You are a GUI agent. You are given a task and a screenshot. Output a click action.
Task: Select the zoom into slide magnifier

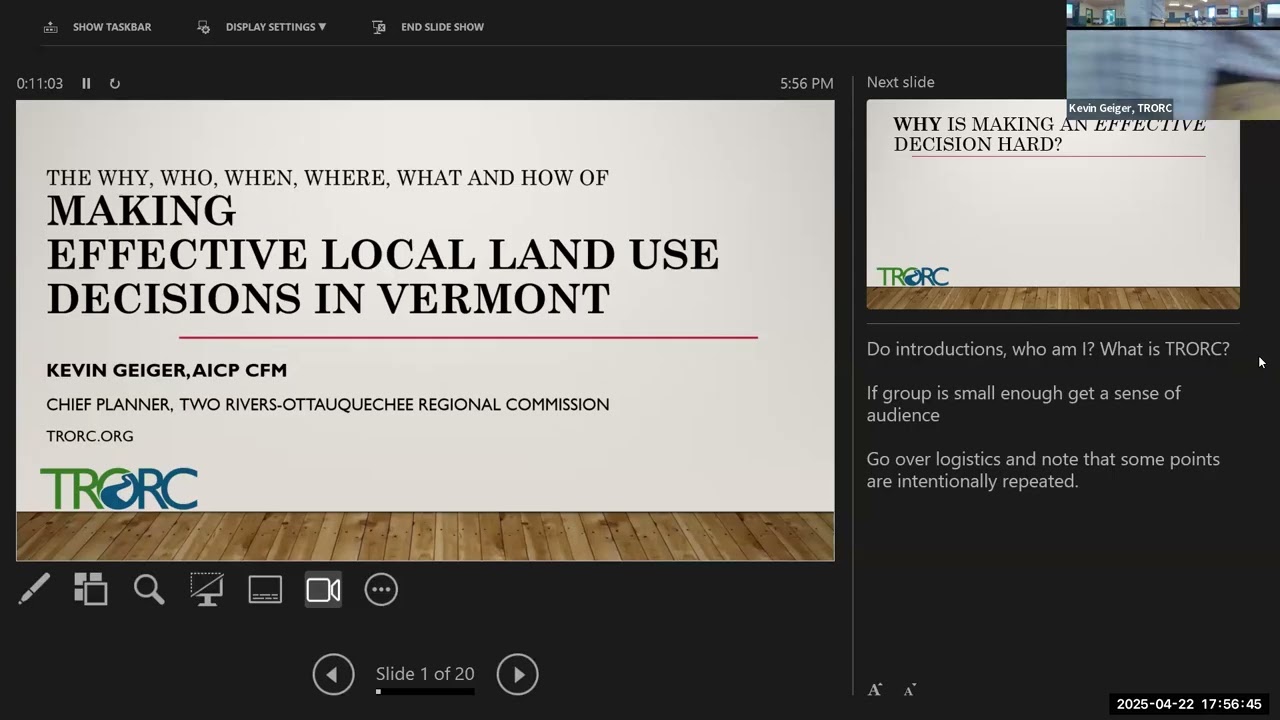click(x=149, y=590)
